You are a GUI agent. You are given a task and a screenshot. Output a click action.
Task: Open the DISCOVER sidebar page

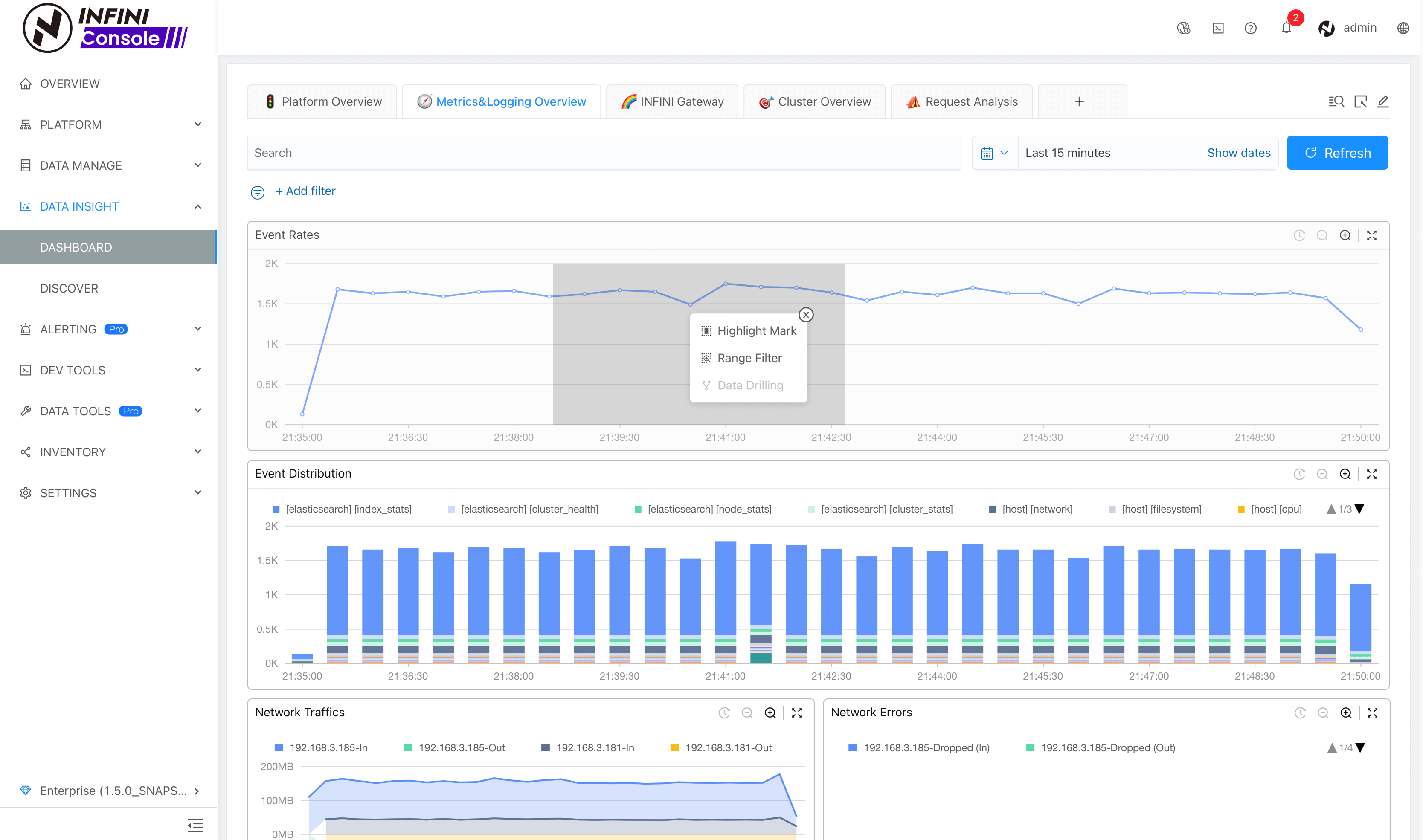pyautogui.click(x=109, y=289)
